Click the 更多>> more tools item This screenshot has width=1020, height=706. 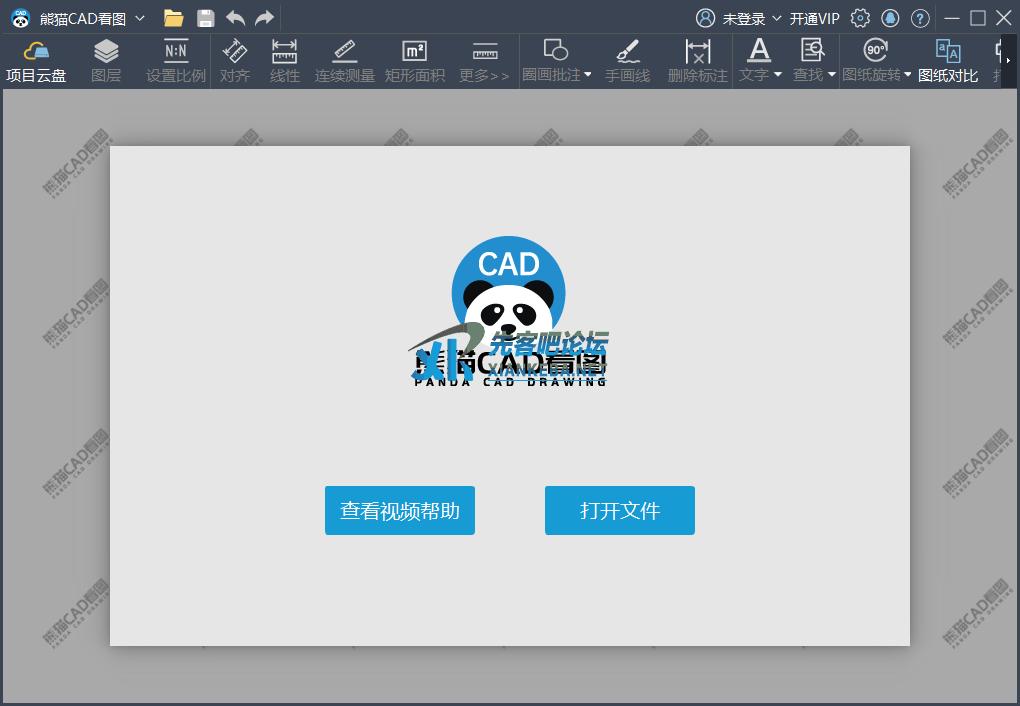[484, 61]
